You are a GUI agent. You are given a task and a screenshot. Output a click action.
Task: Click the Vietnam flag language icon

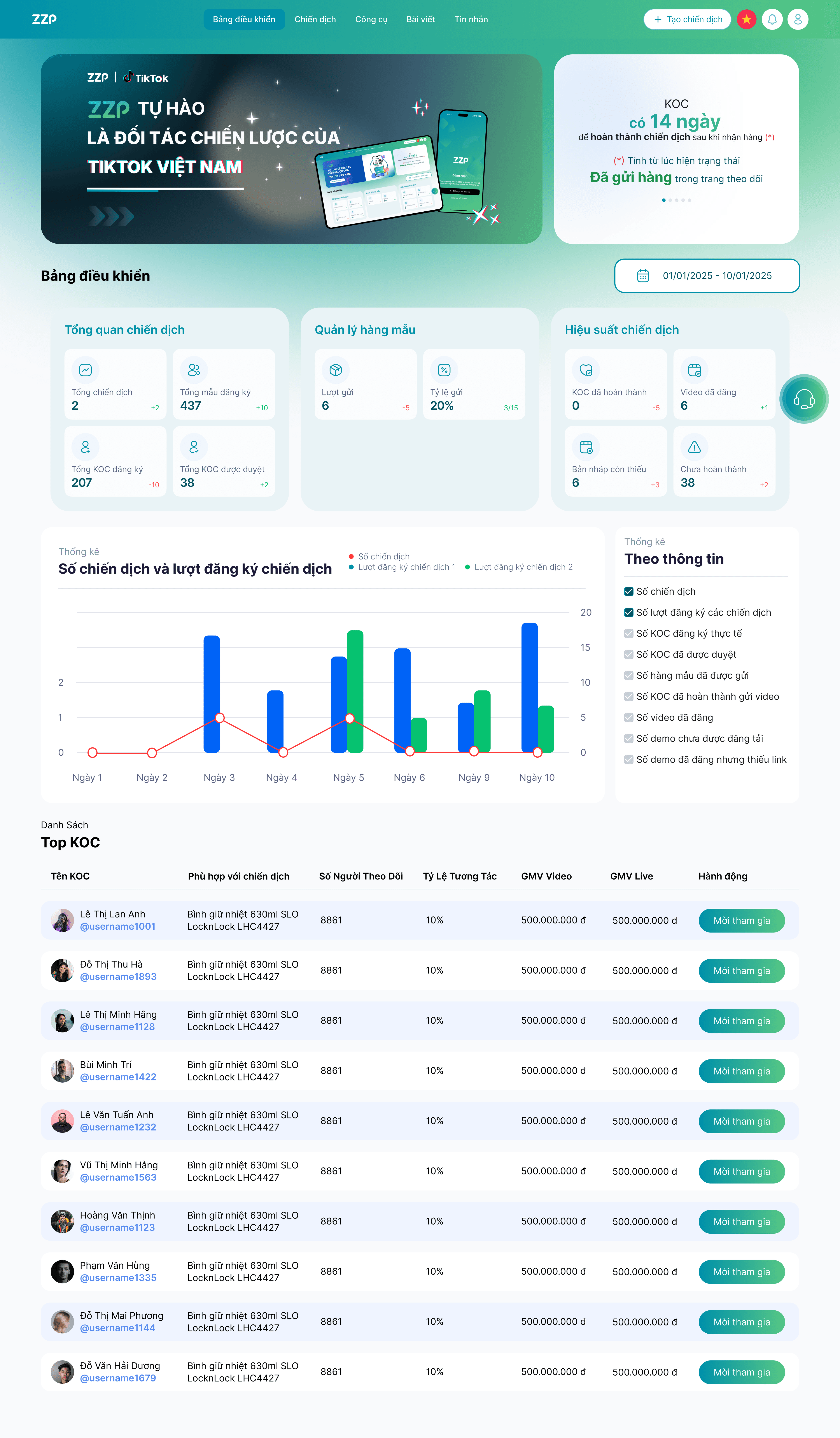pos(746,19)
